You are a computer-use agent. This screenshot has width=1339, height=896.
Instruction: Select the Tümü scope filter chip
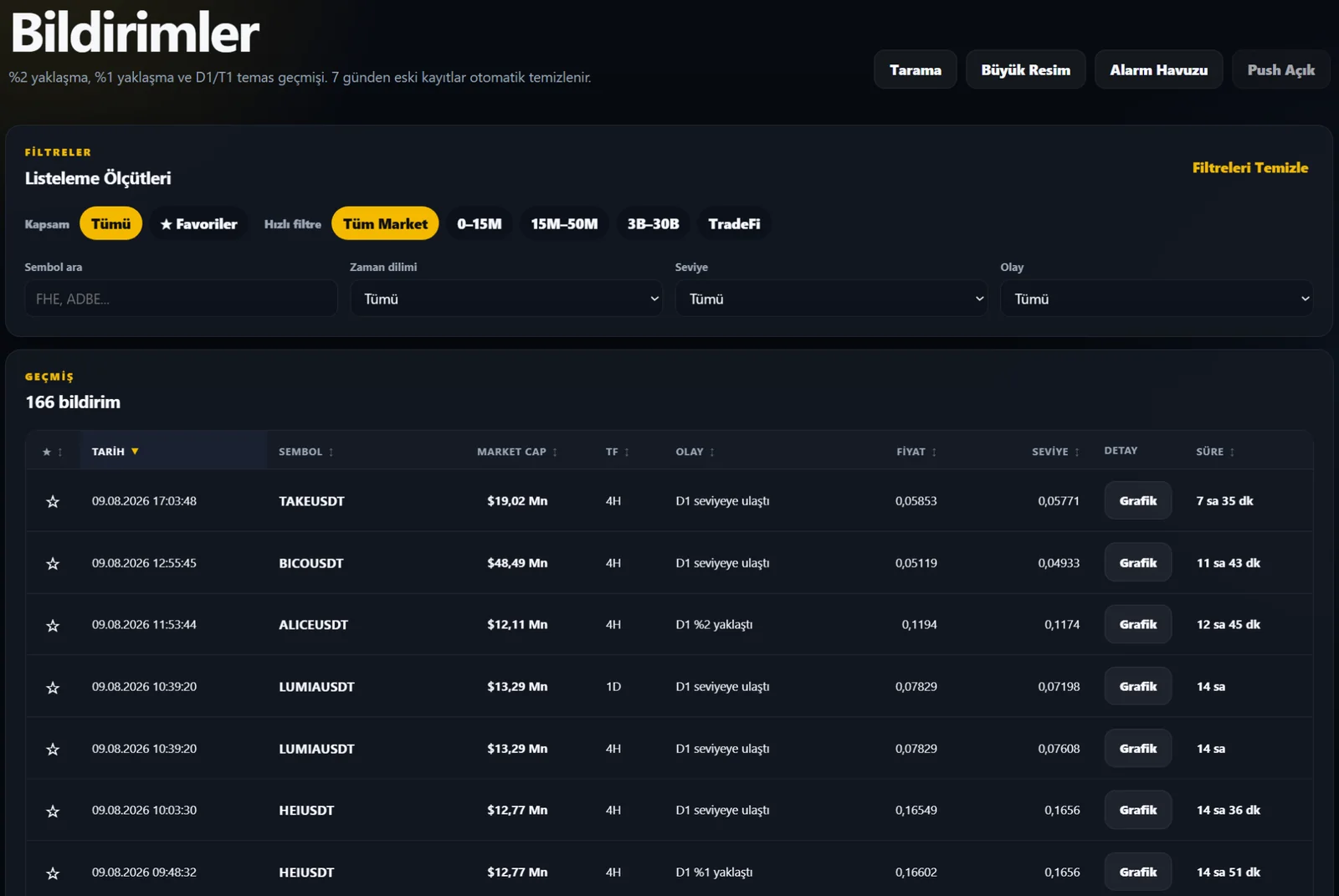click(x=111, y=223)
